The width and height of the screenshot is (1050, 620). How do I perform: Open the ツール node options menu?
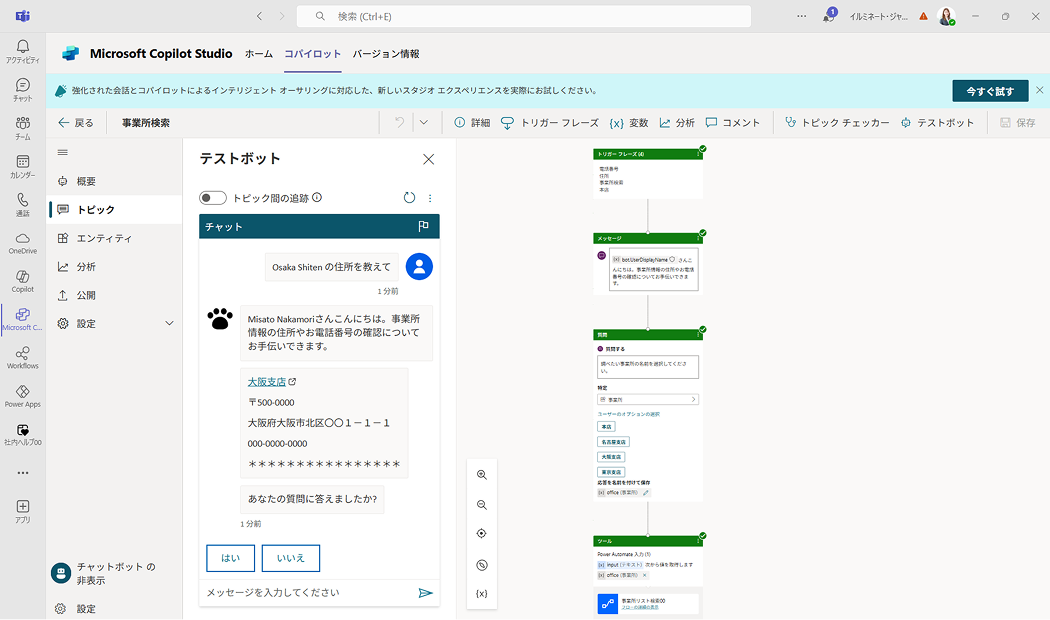pos(698,541)
